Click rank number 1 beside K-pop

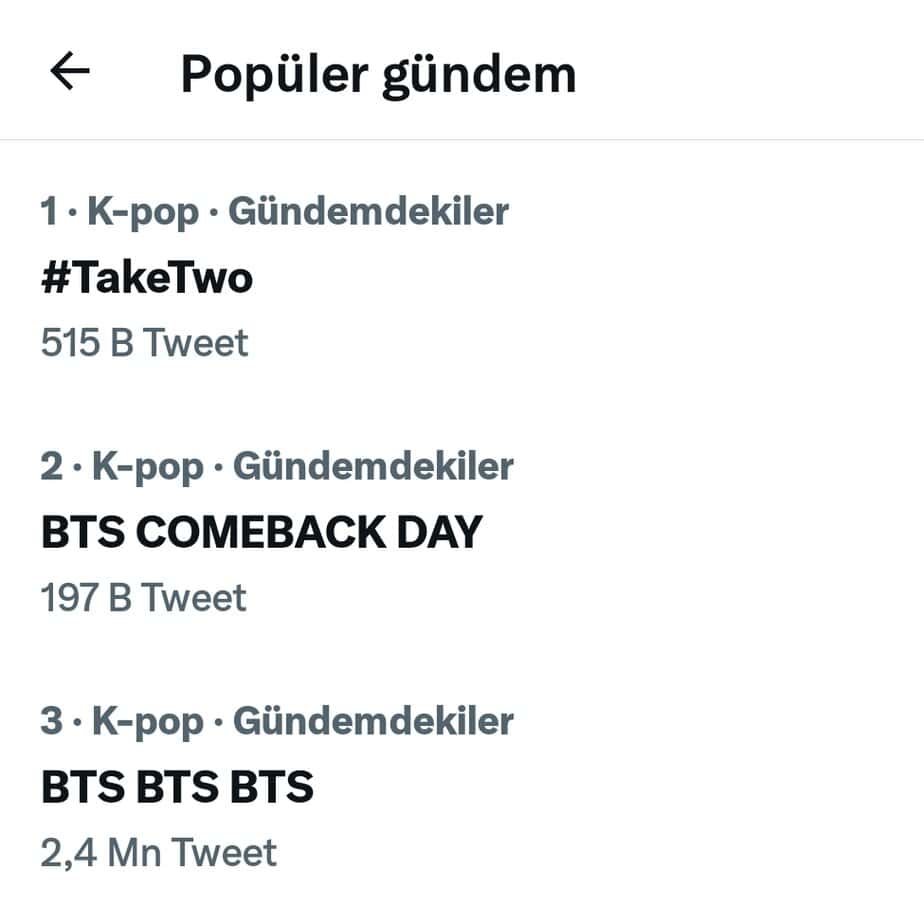click(x=49, y=212)
